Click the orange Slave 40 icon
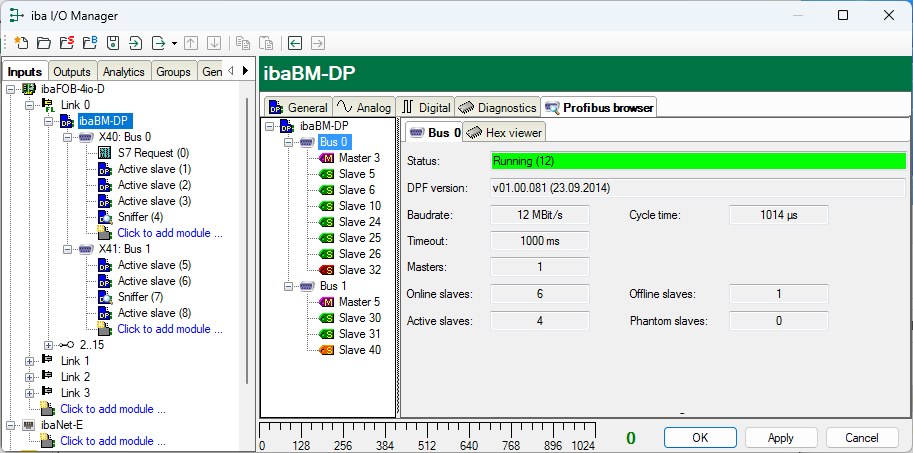 [327, 350]
